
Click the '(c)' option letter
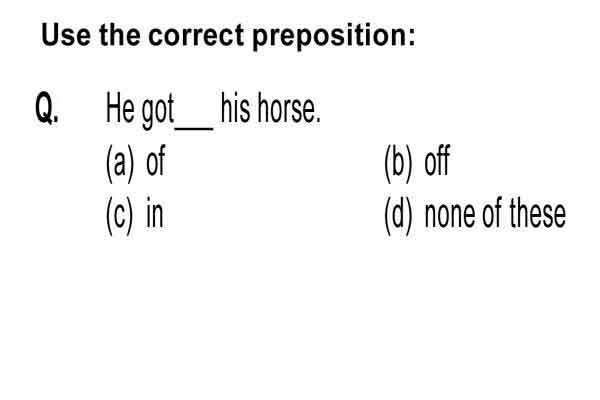coord(120,216)
